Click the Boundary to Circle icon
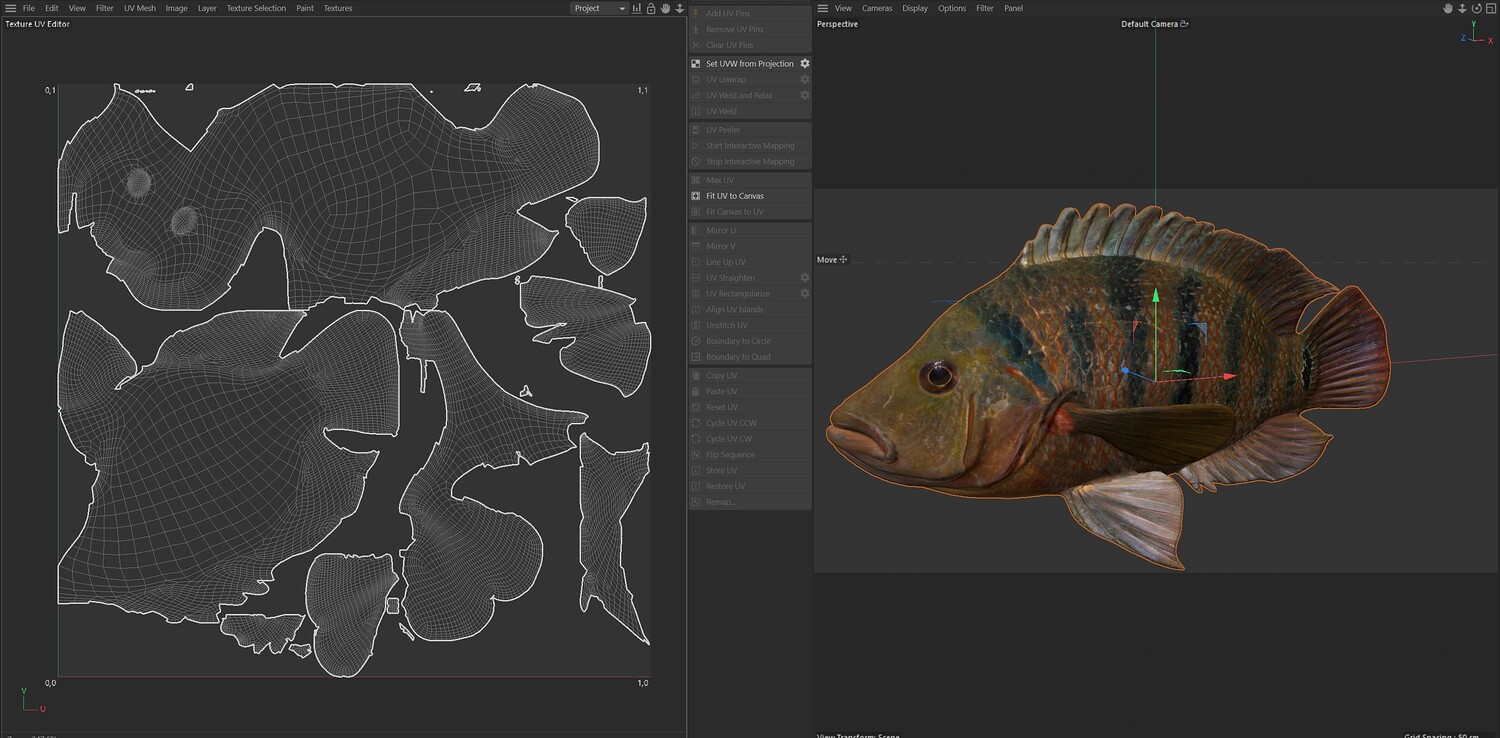 tap(696, 341)
